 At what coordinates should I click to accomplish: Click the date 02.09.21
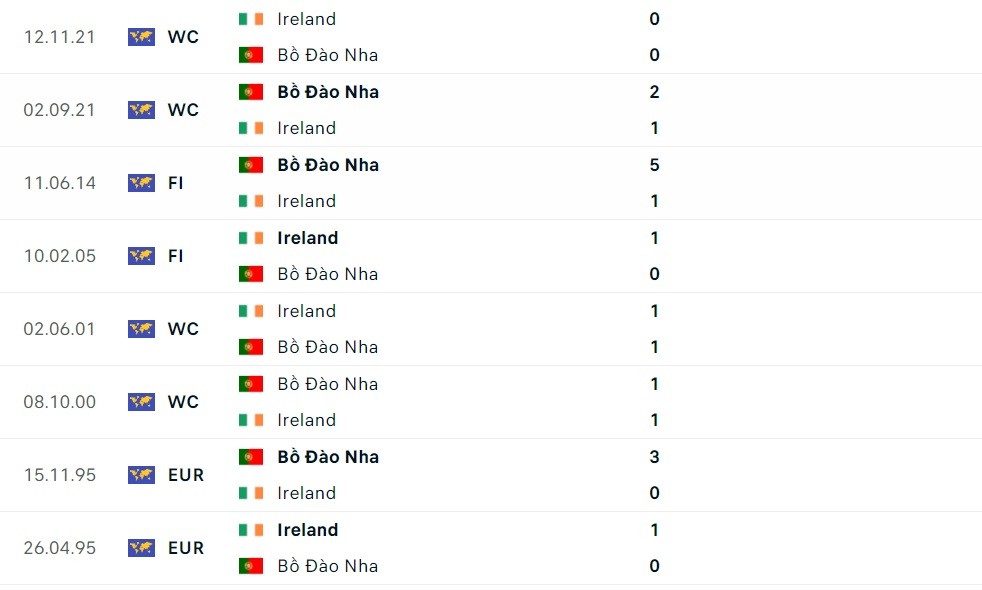(x=60, y=110)
